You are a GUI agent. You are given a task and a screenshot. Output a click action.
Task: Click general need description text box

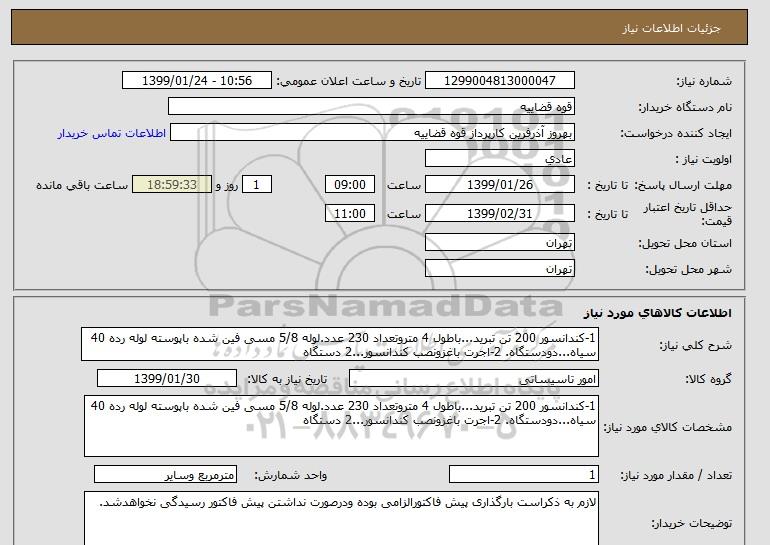[340, 345]
